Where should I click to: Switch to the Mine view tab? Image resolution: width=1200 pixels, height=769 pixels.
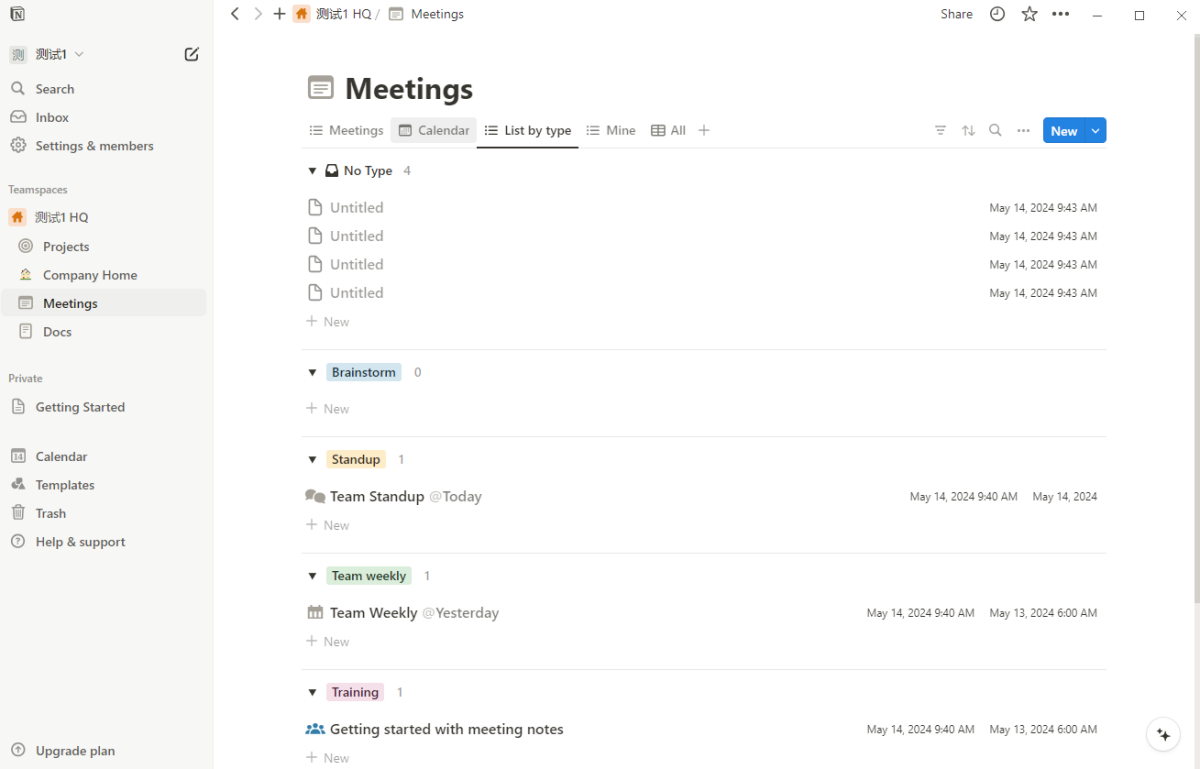(x=611, y=131)
